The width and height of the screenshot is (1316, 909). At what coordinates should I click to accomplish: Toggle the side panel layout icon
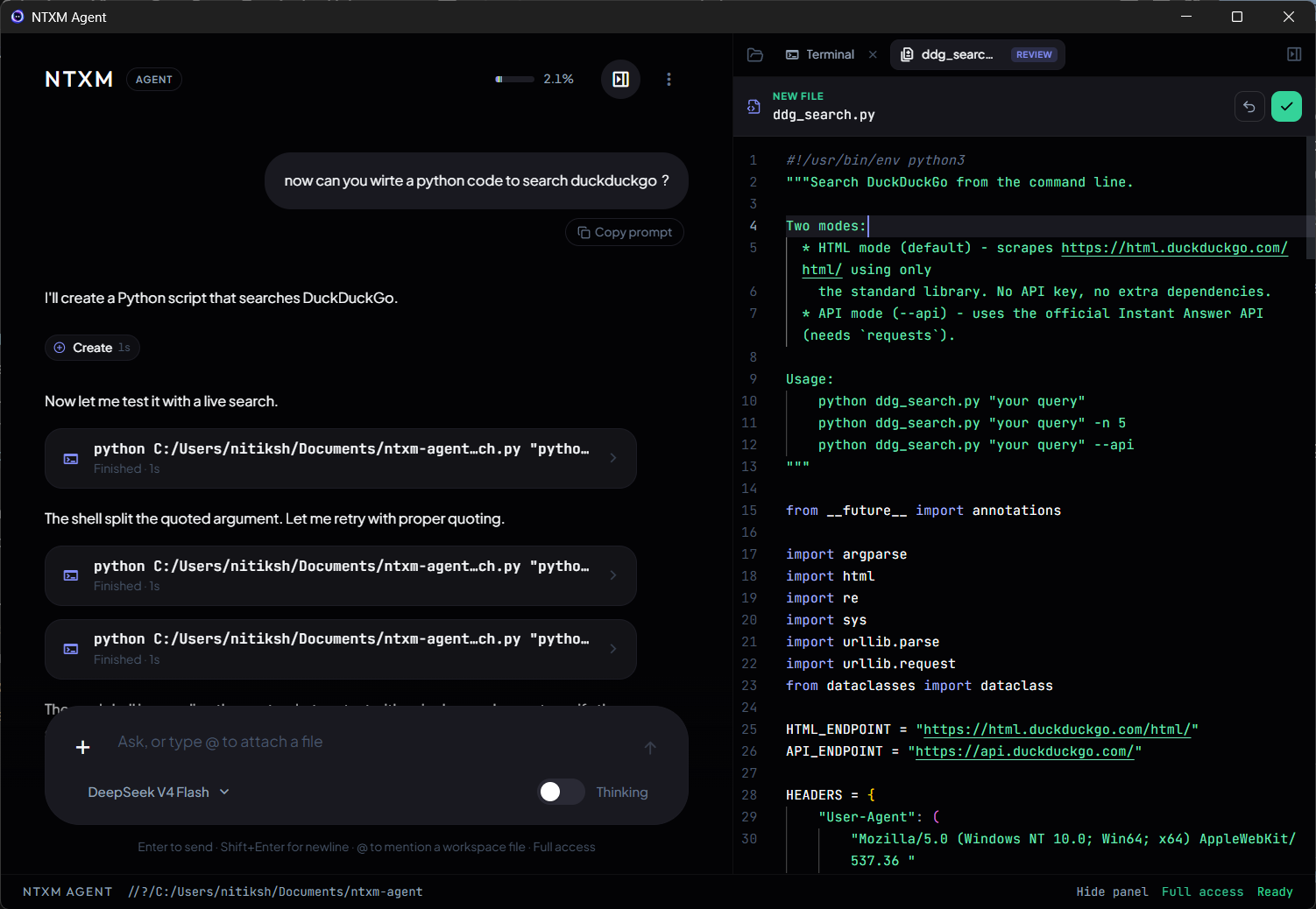tap(620, 80)
